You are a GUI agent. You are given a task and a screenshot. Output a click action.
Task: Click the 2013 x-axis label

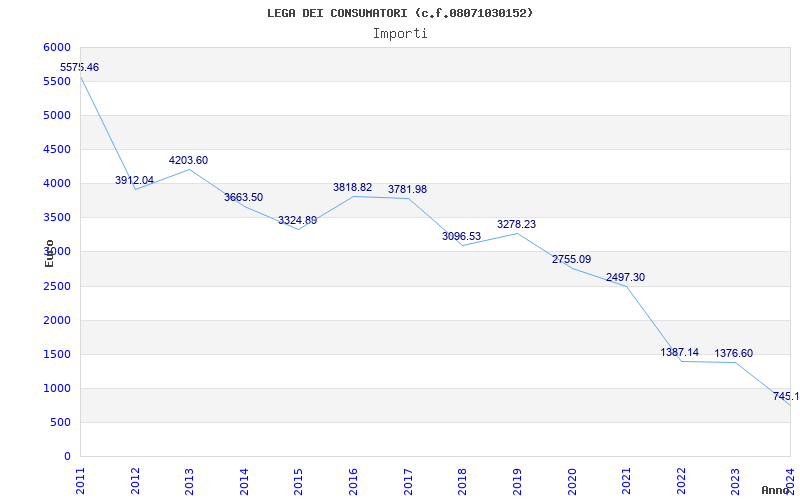pos(189,481)
